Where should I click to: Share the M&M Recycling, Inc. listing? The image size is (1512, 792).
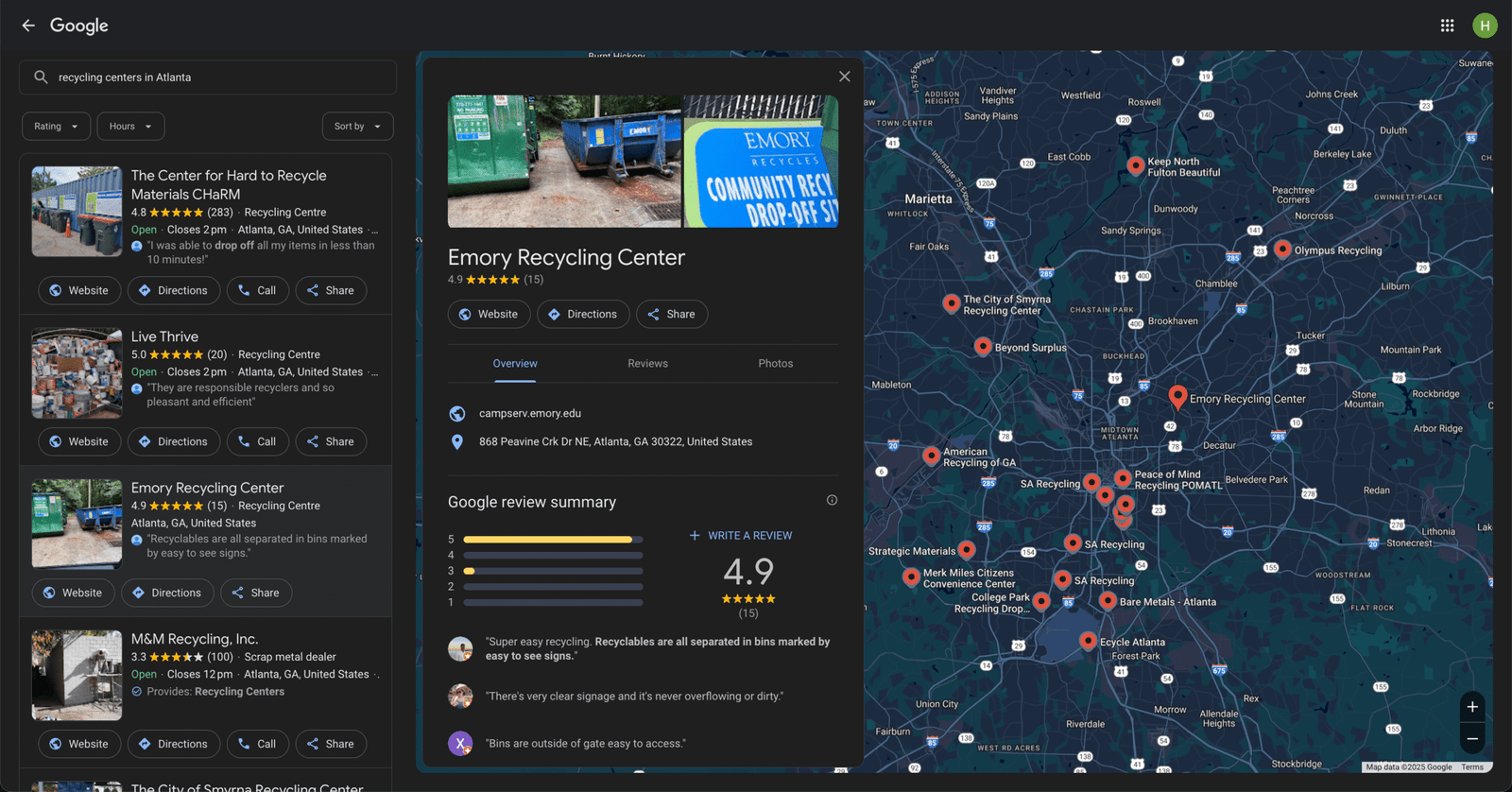coord(331,744)
